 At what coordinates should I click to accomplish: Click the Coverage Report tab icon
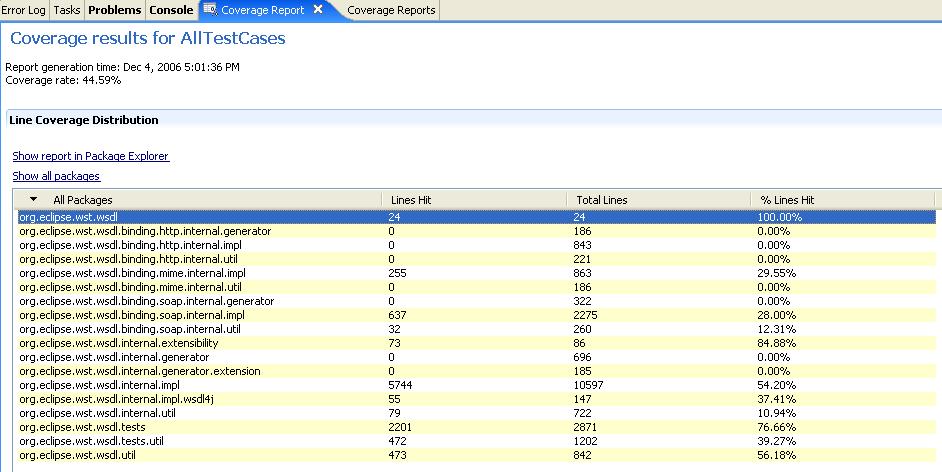pos(210,10)
